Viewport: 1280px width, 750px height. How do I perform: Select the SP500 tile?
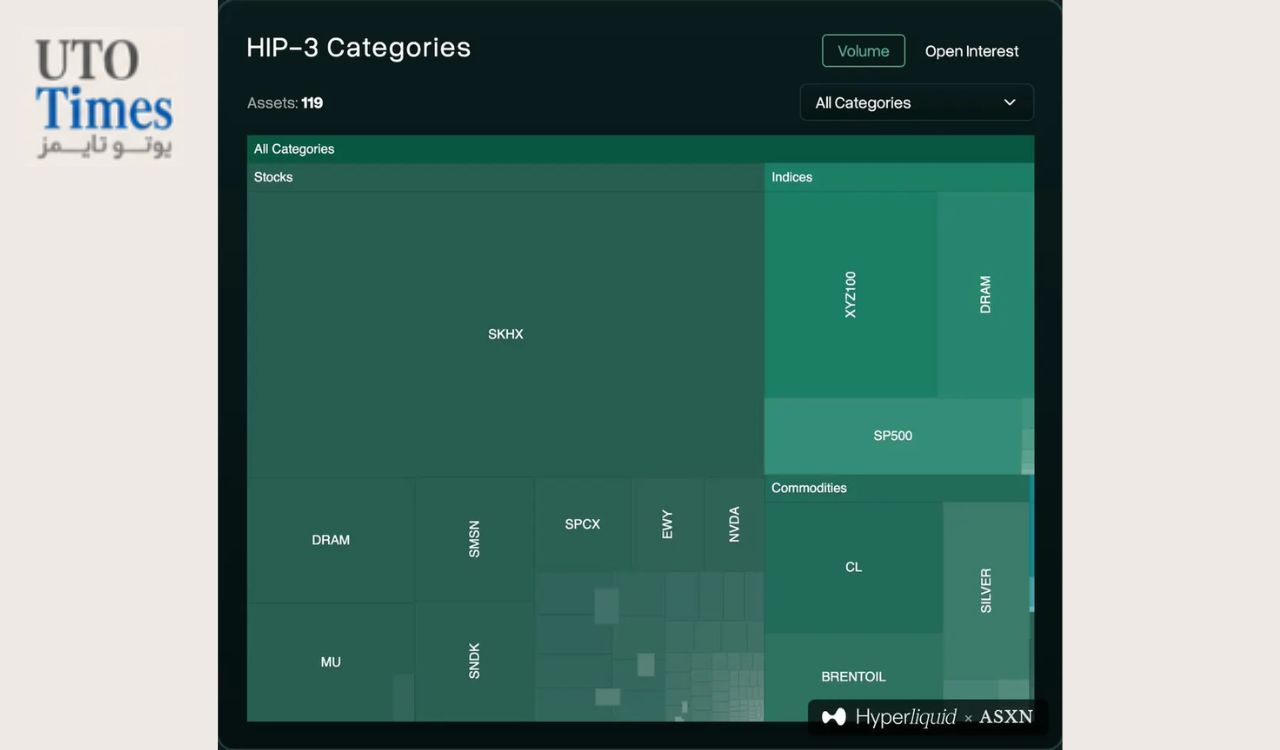pos(893,436)
